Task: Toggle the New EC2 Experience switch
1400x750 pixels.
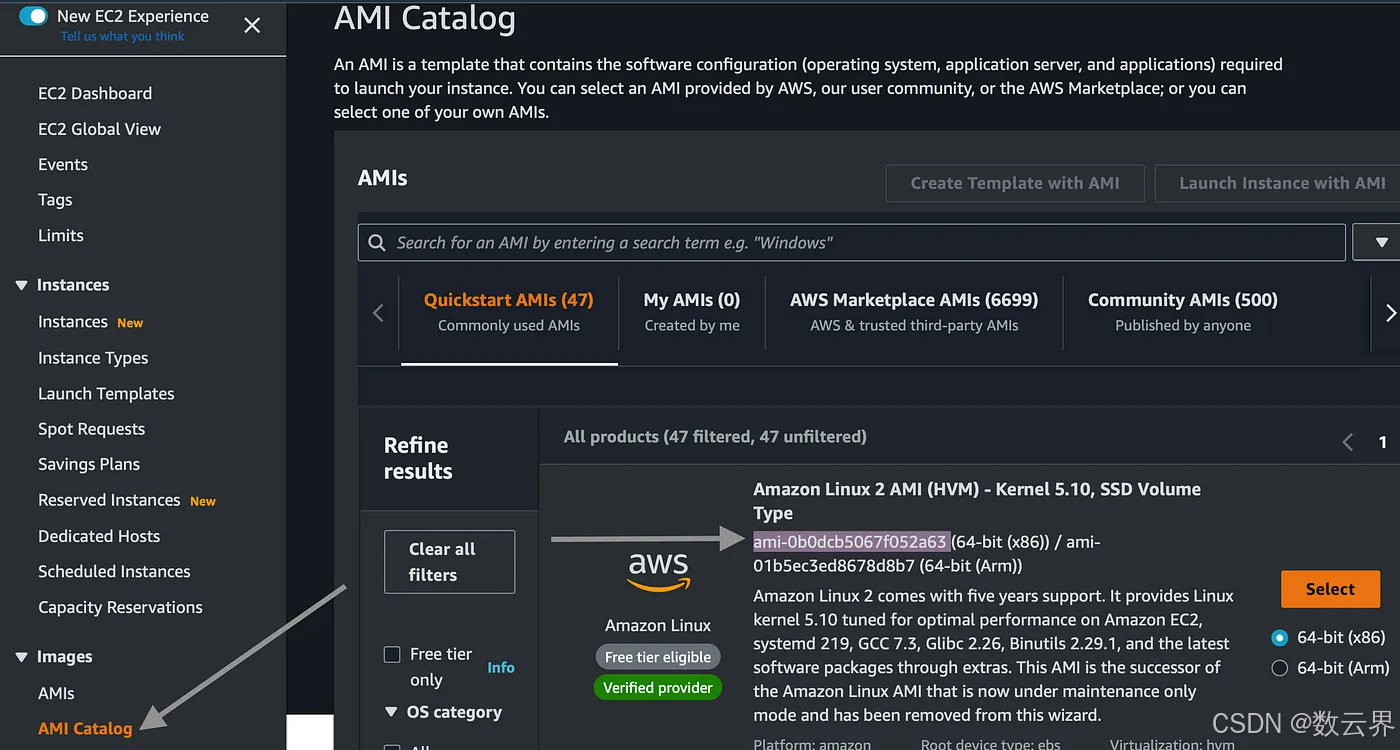Action: [x=33, y=16]
